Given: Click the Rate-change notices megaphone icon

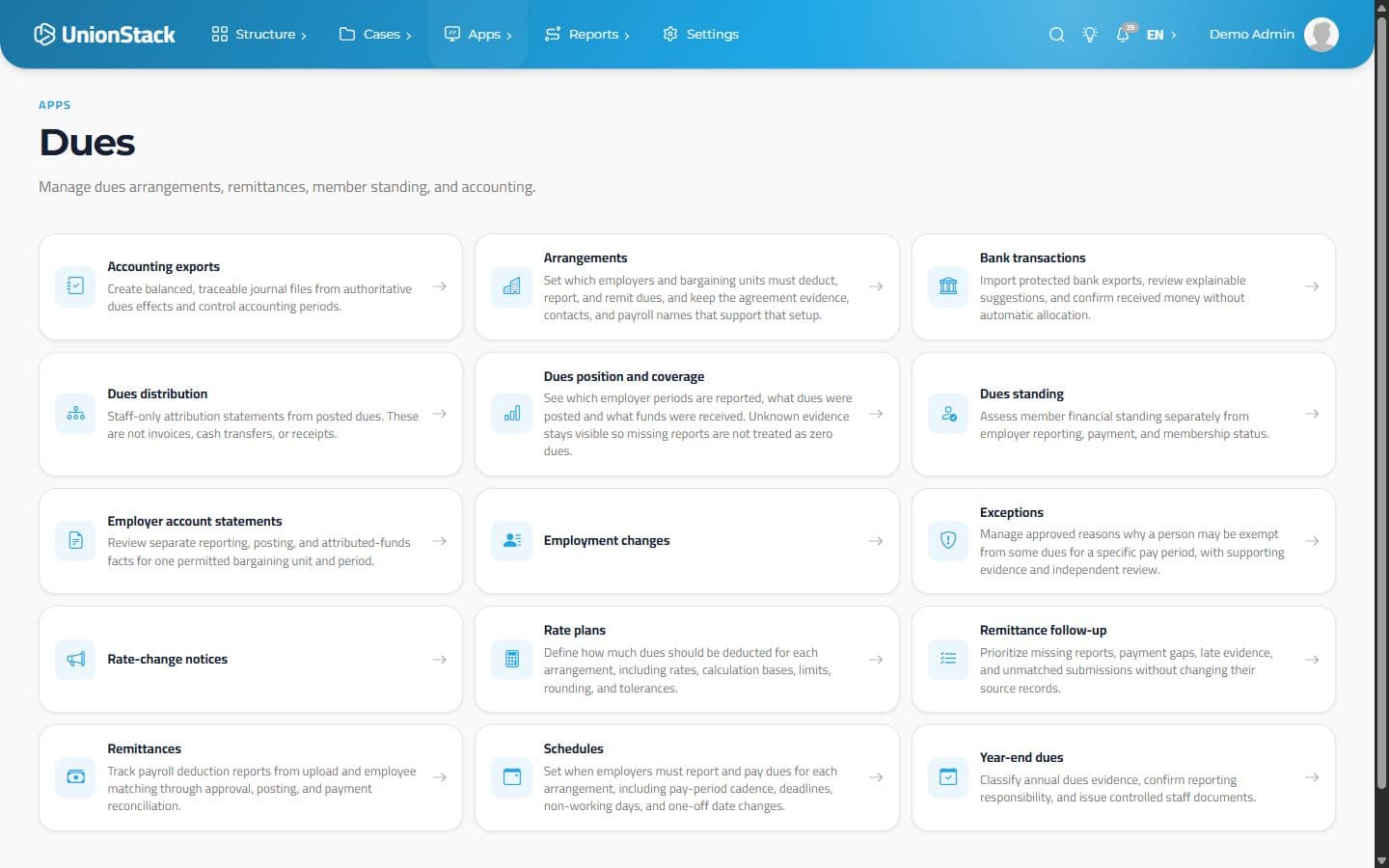Looking at the screenshot, I should pyautogui.click(x=76, y=660).
